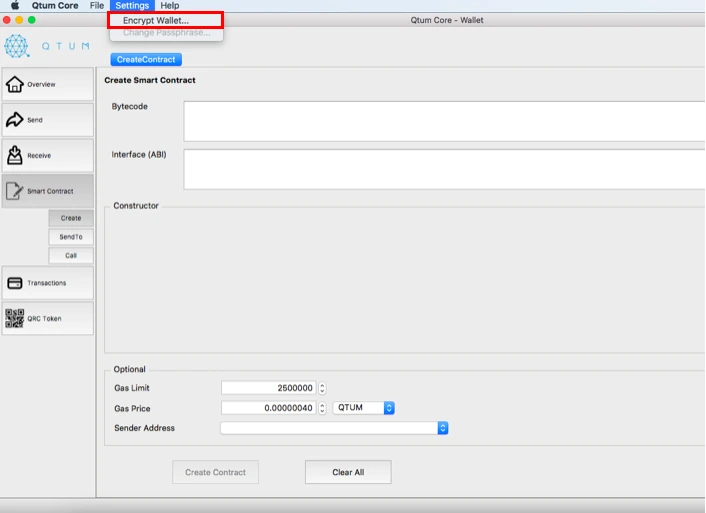Click the Gas Limit label

[x=132, y=388]
